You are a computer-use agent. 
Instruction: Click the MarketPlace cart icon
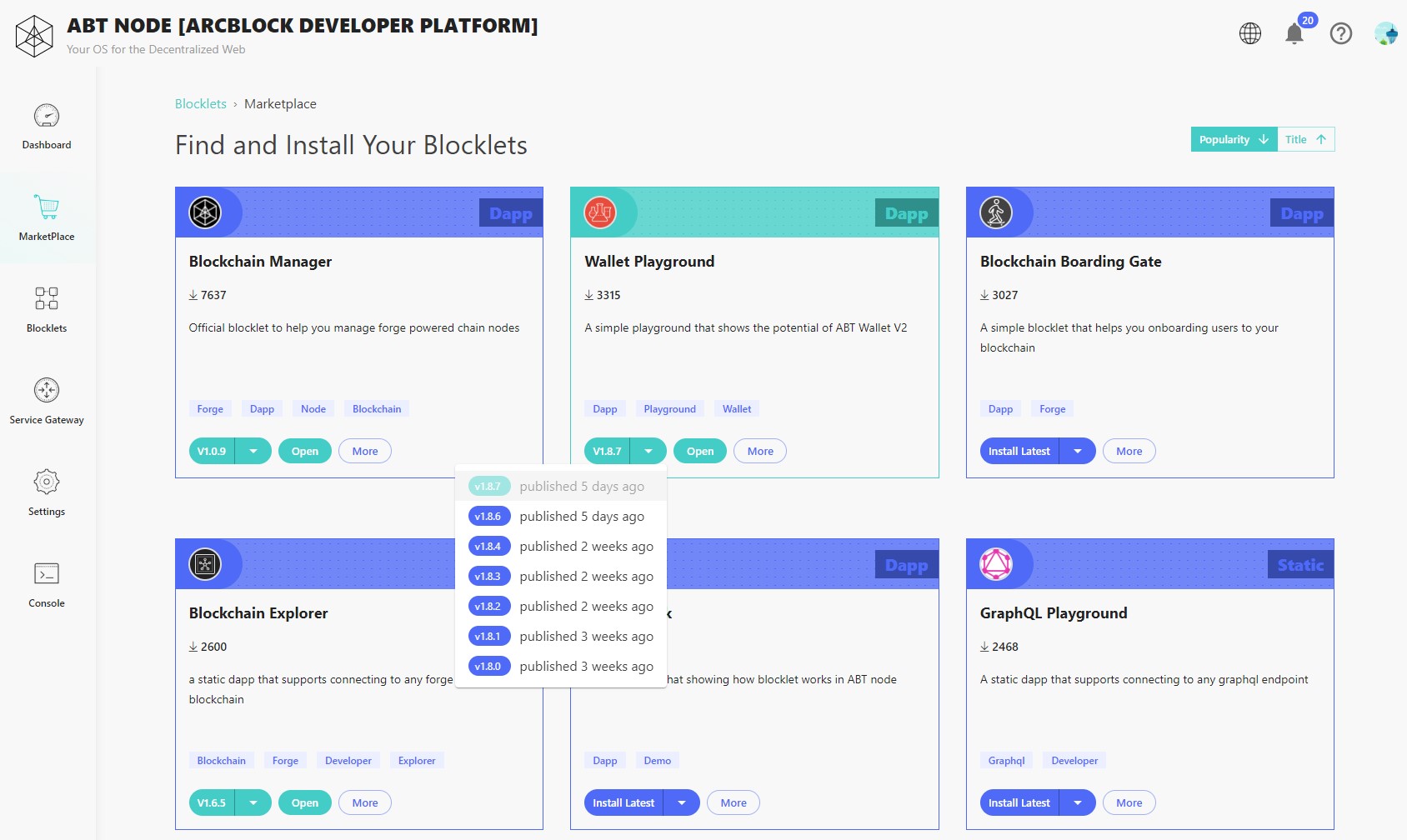pyautogui.click(x=47, y=207)
